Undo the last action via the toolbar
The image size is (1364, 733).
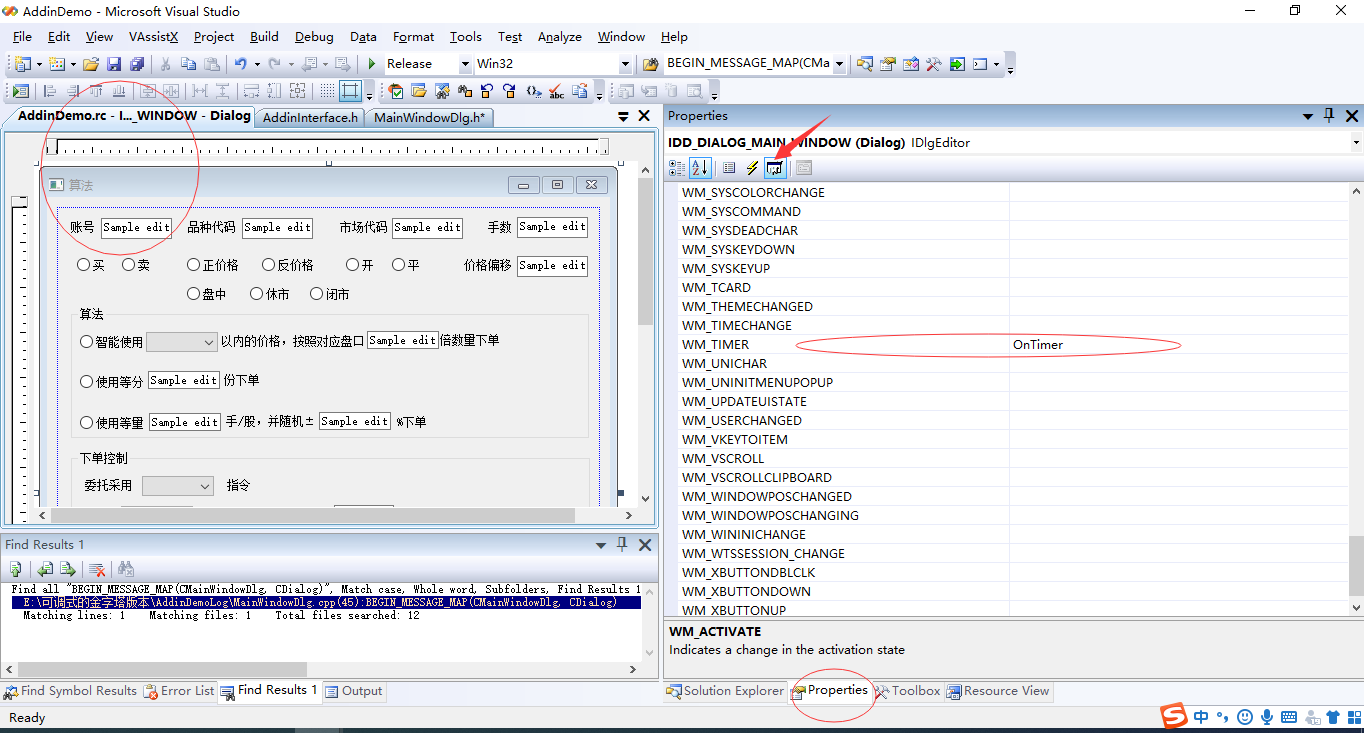241,64
